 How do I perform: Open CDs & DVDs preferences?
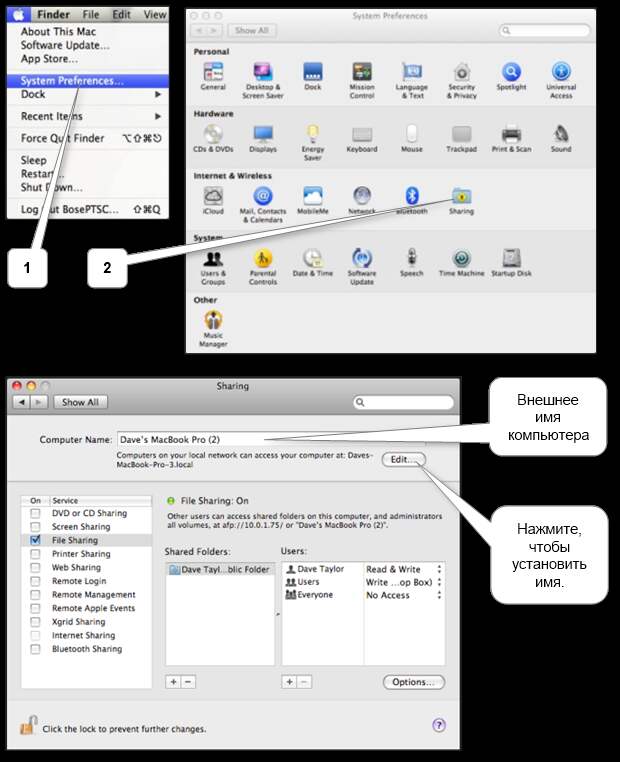coord(213,134)
